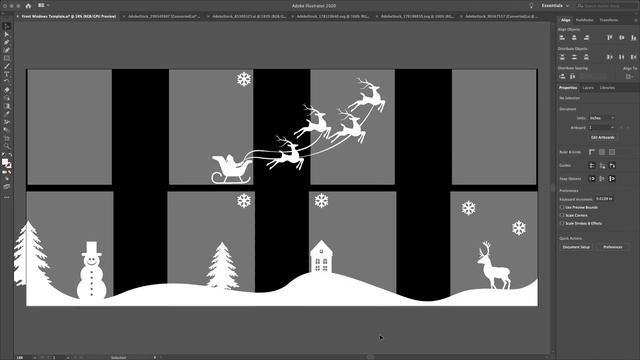Click the Swap Fill and Stroke icon
Image resolution: width=640 pixels, height=360 pixels.
click(x=10, y=156)
